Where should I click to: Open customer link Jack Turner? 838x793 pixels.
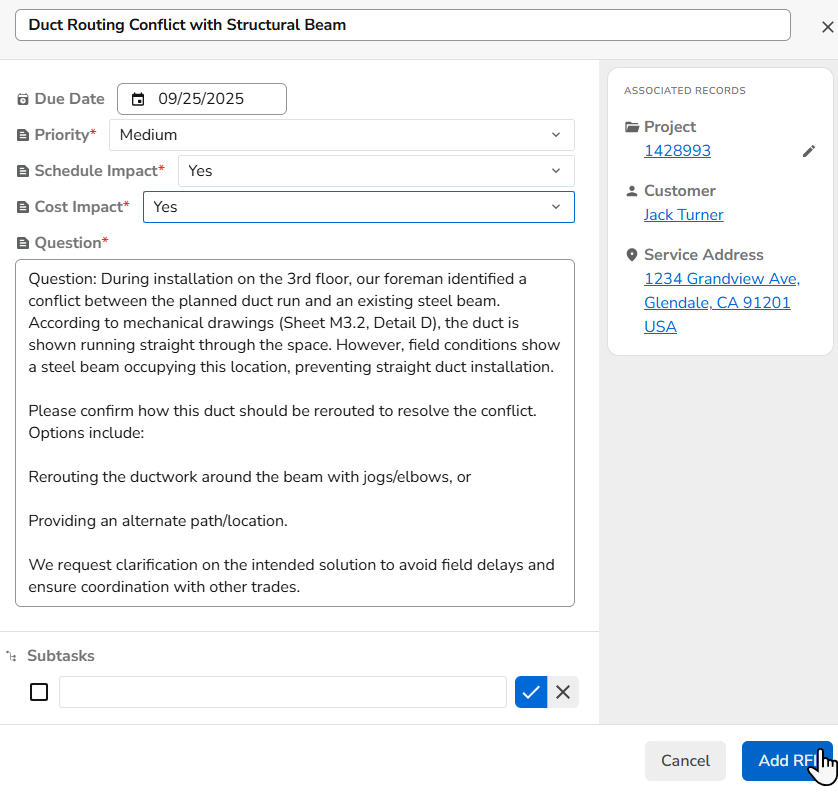coord(684,215)
